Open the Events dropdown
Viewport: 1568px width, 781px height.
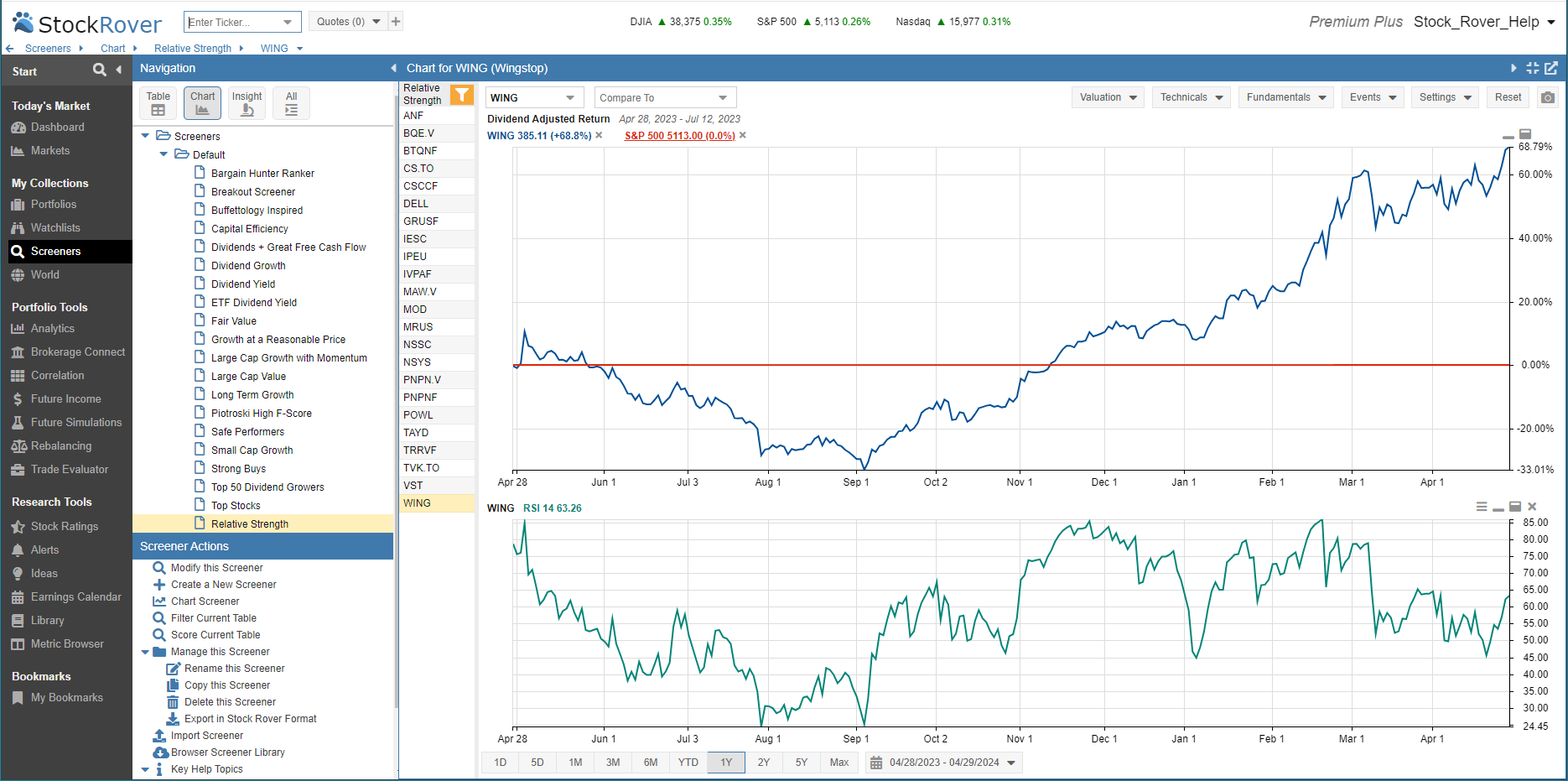[x=1373, y=97]
